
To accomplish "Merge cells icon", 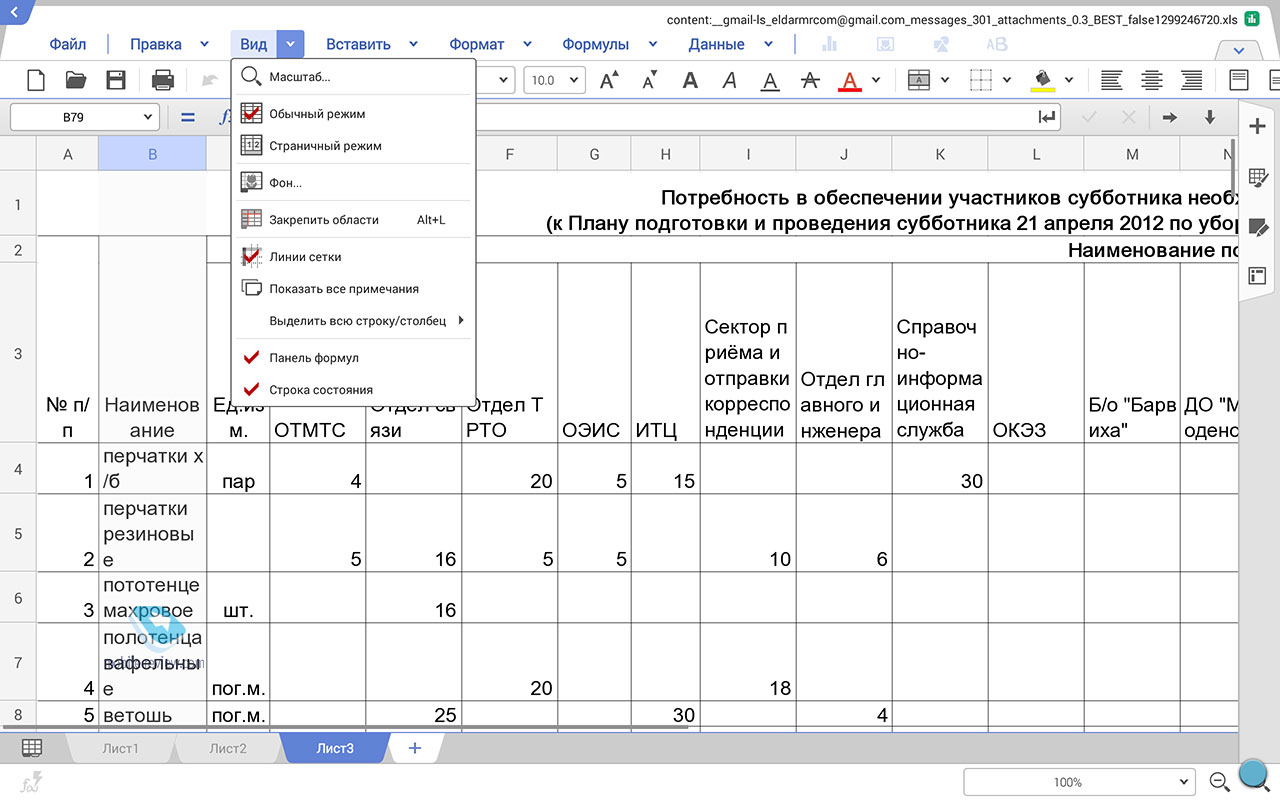I will [x=918, y=80].
